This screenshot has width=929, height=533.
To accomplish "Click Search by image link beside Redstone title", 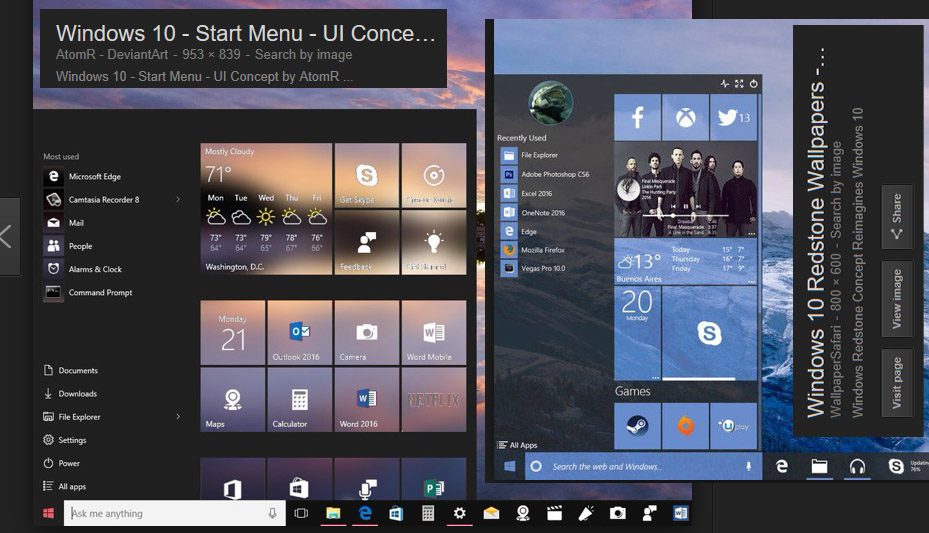I will 835,190.
